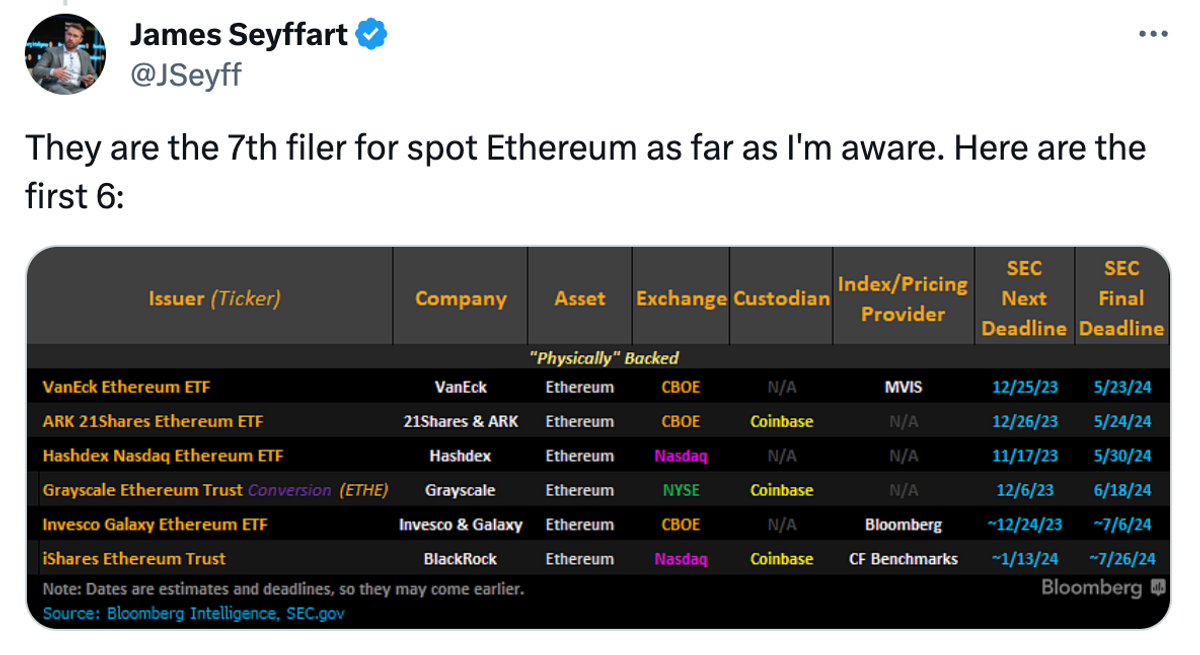Open James Seyffart's profile avatar photo
The height and width of the screenshot is (655, 1200).
[x=65, y=54]
